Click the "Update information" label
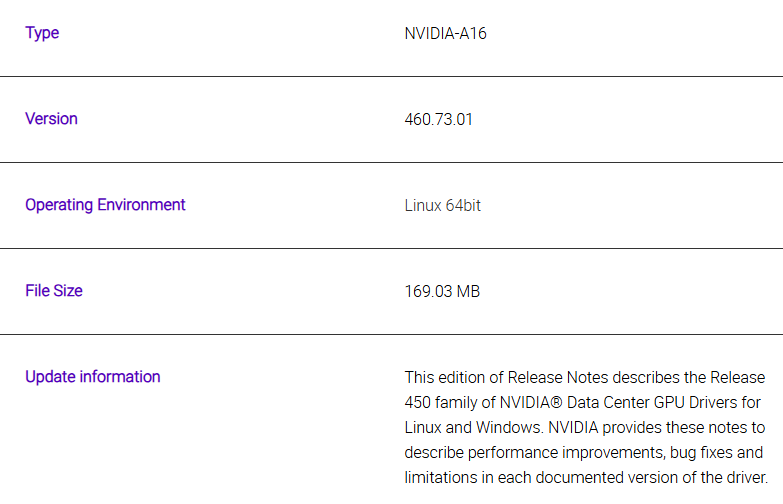Screen dimensions: 783x504 click(92, 377)
